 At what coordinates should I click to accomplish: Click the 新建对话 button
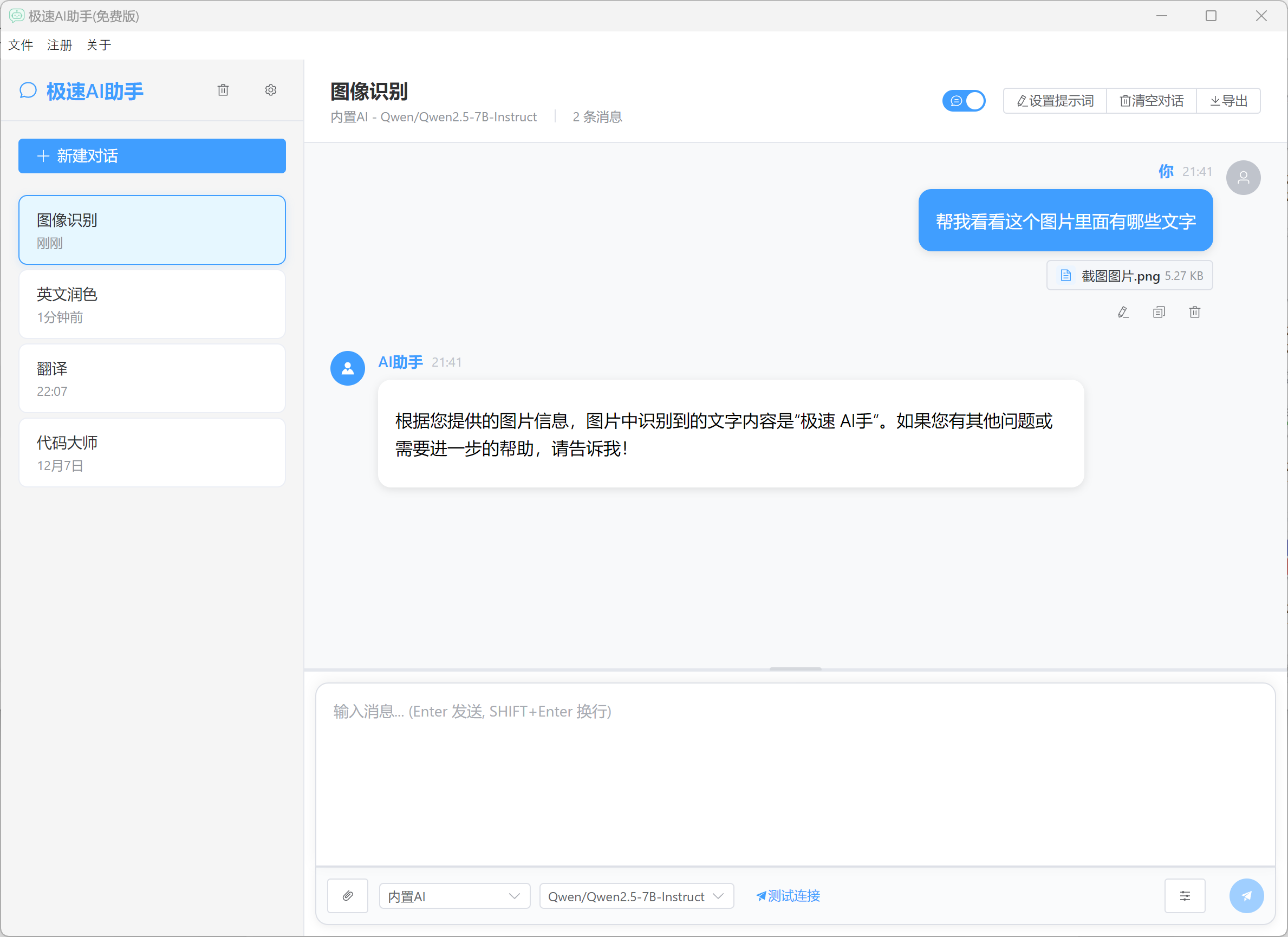click(152, 156)
